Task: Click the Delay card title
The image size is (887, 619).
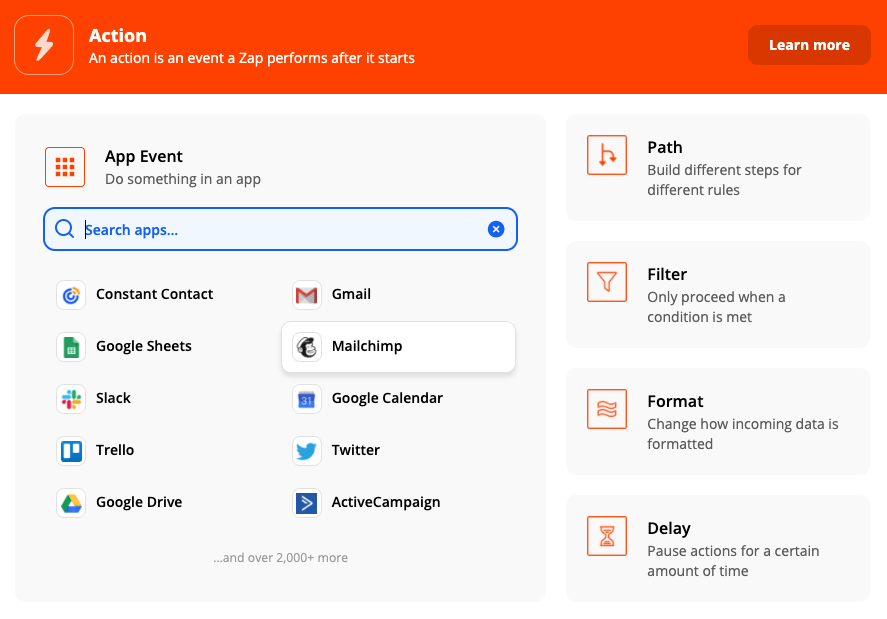Action: (x=669, y=528)
